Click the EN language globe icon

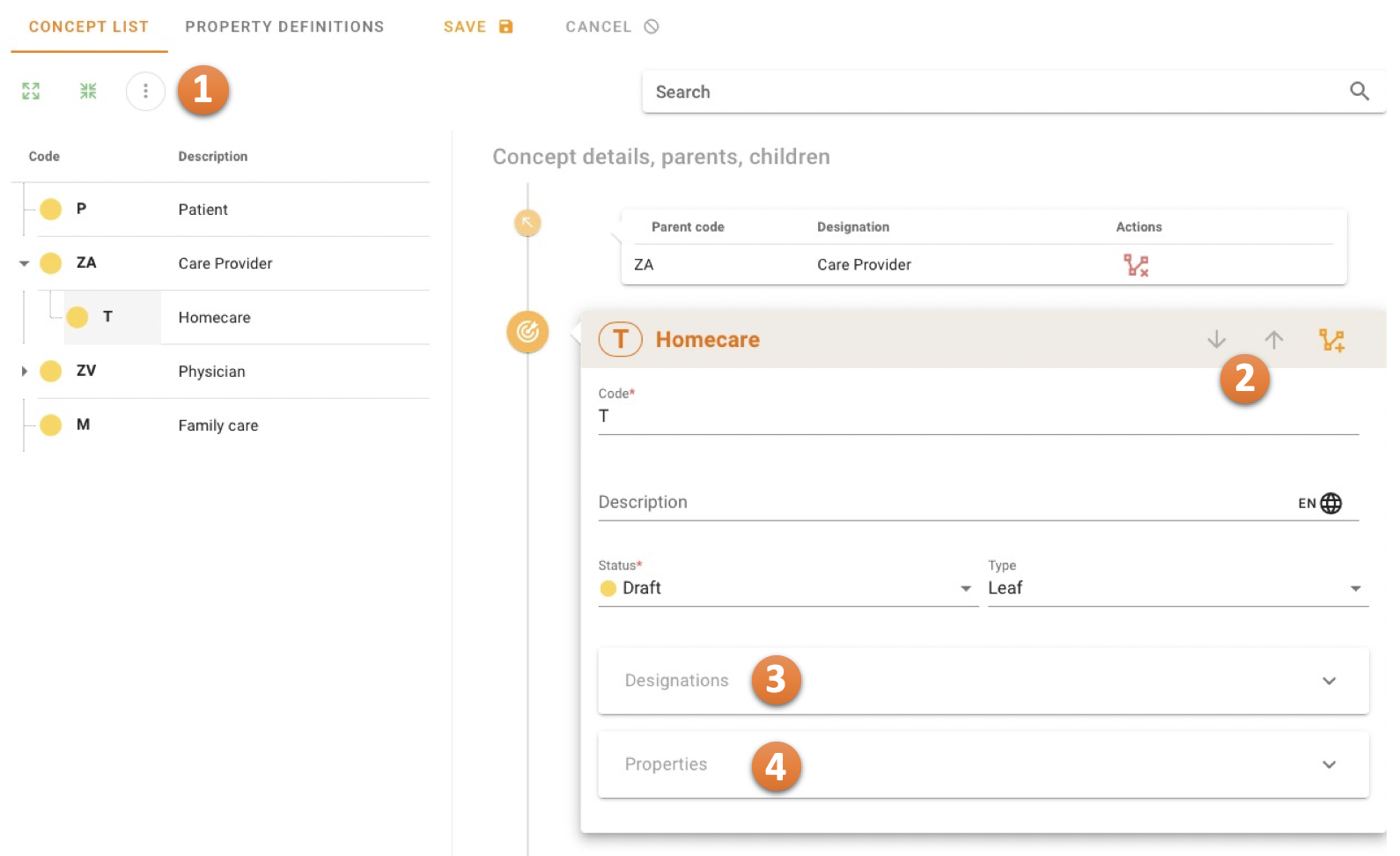[1330, 503]
